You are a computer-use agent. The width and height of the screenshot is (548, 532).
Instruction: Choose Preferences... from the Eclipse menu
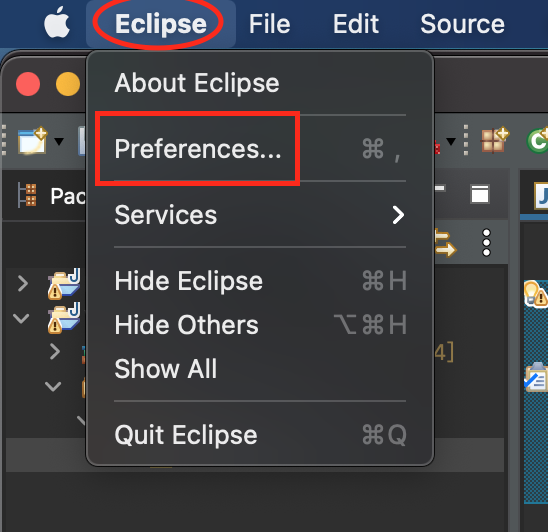260,149
